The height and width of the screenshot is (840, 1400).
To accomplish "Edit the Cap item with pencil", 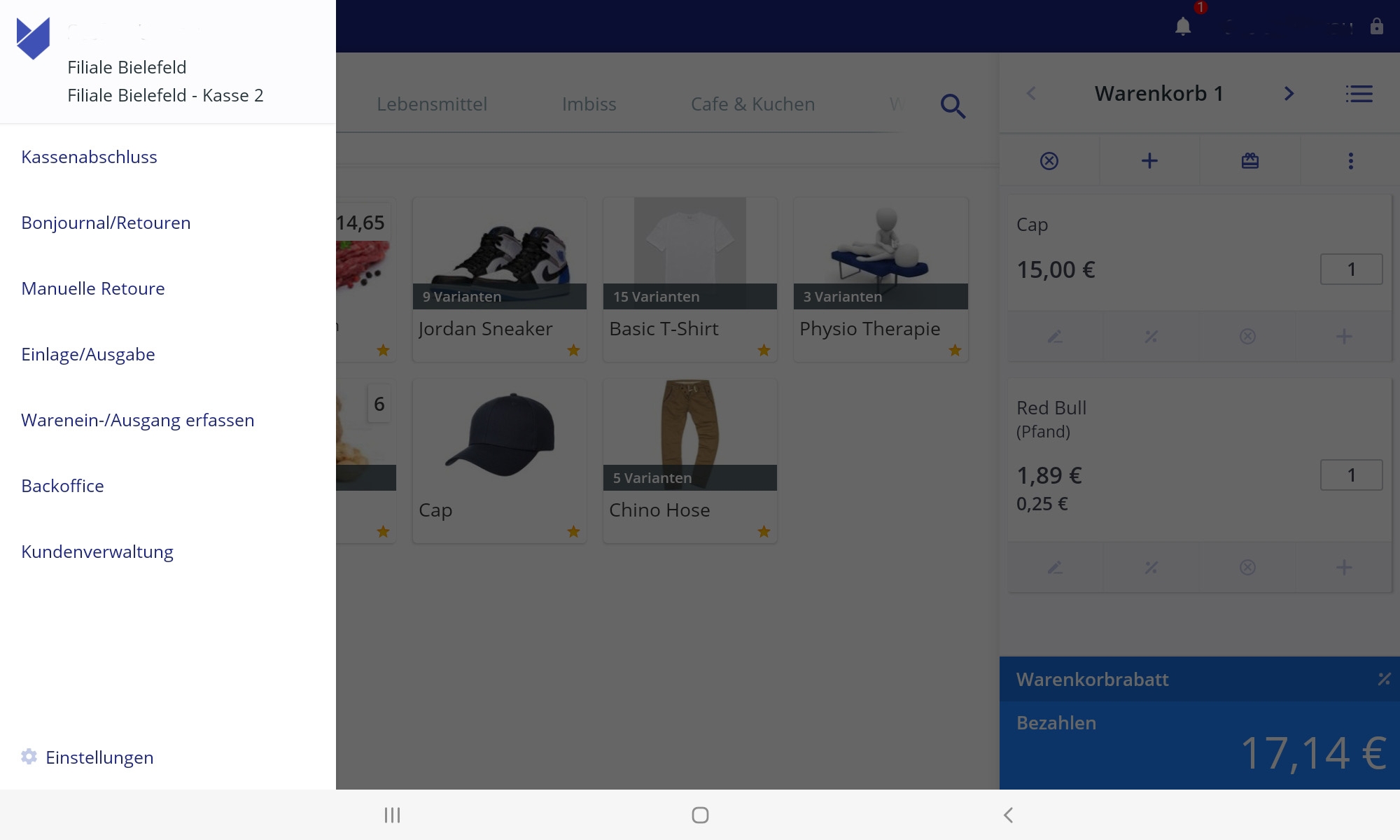I will coord(1055,337).
